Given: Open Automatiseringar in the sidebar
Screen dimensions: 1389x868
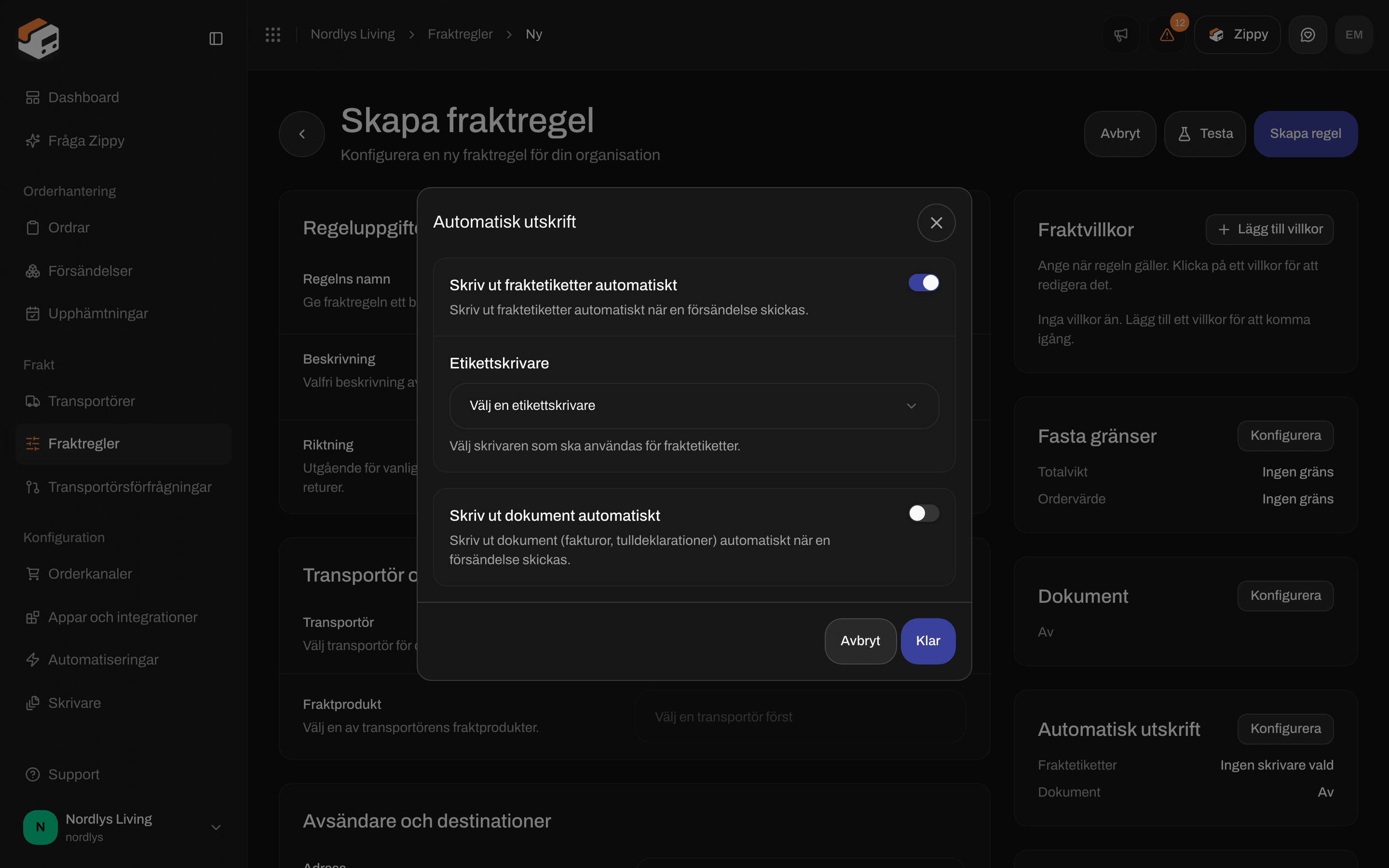Looking at the screenshot, I should click(123, 660).
